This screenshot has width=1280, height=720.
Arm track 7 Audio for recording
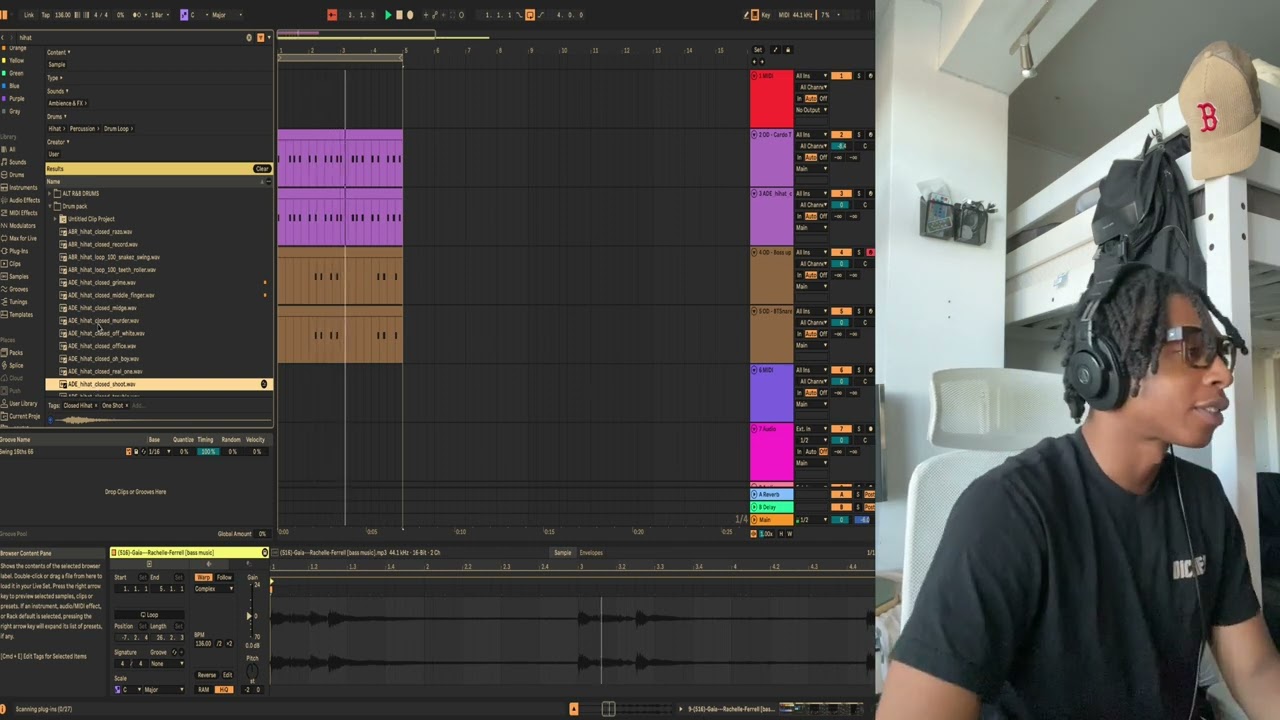(x=870, y=429)
